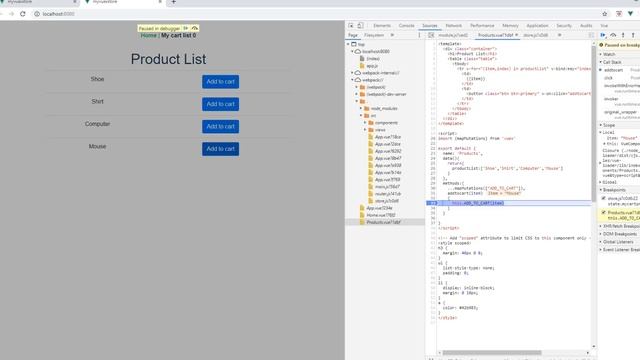Expand Global Listeners section

click(618, 242)
